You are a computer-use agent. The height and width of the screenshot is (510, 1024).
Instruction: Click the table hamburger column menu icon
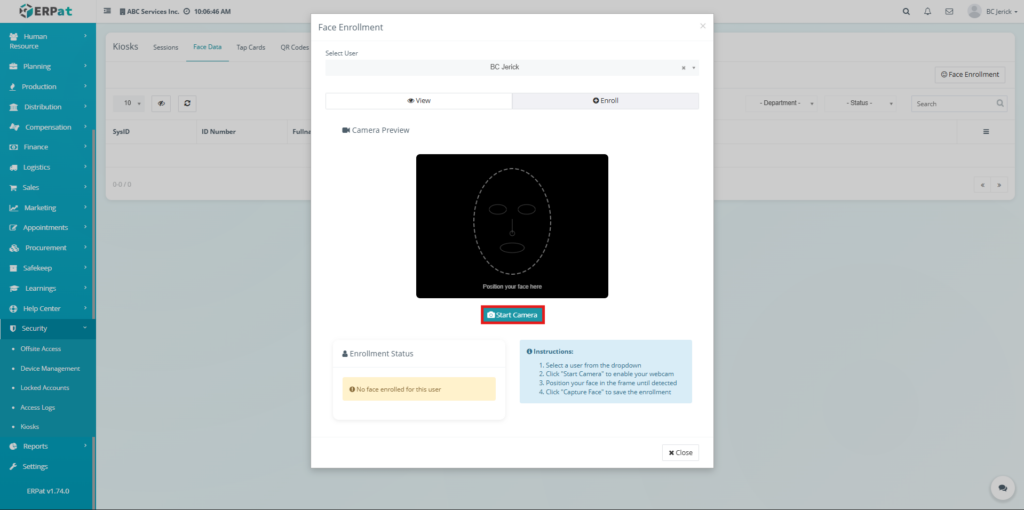[986, 131]
